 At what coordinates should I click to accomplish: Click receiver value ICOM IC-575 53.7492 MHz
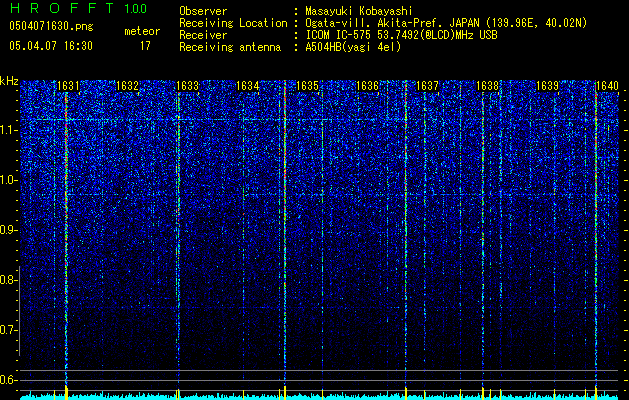pos(401,35)
